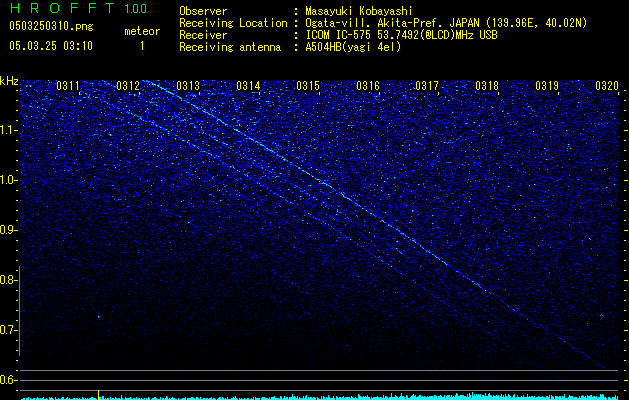The height and width of the screenshot is (400, 629).
Task: Click the gray vertical bar beside 0.8 kHz
Action: (x=20, y=310)
